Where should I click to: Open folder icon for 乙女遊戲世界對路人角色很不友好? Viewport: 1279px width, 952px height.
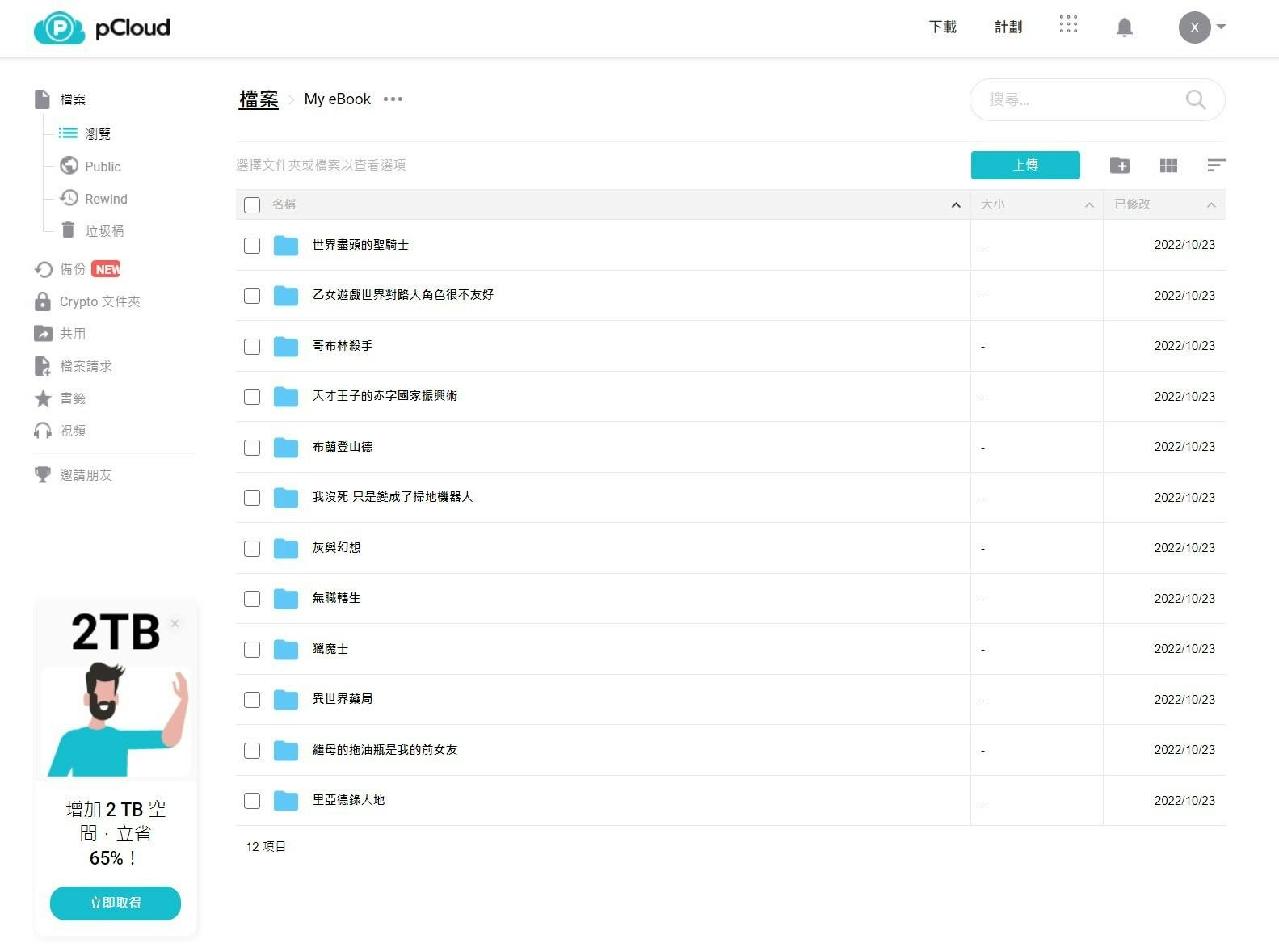coord(286,296)
